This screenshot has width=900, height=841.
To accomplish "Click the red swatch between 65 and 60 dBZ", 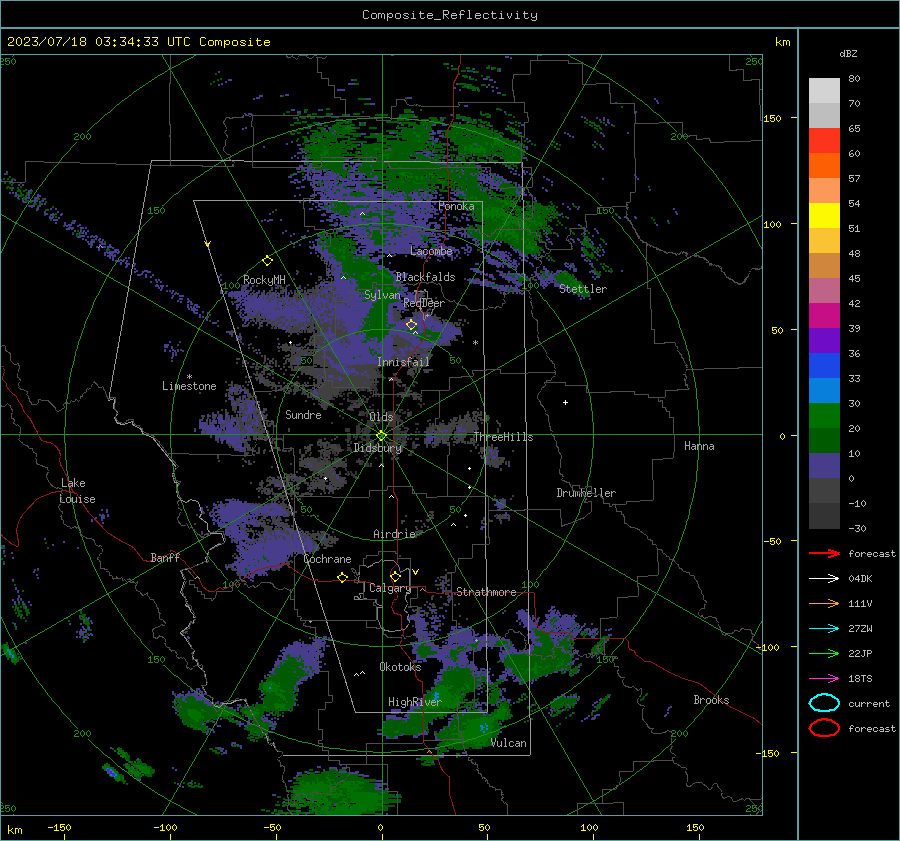I will click(x=824, y=141).
